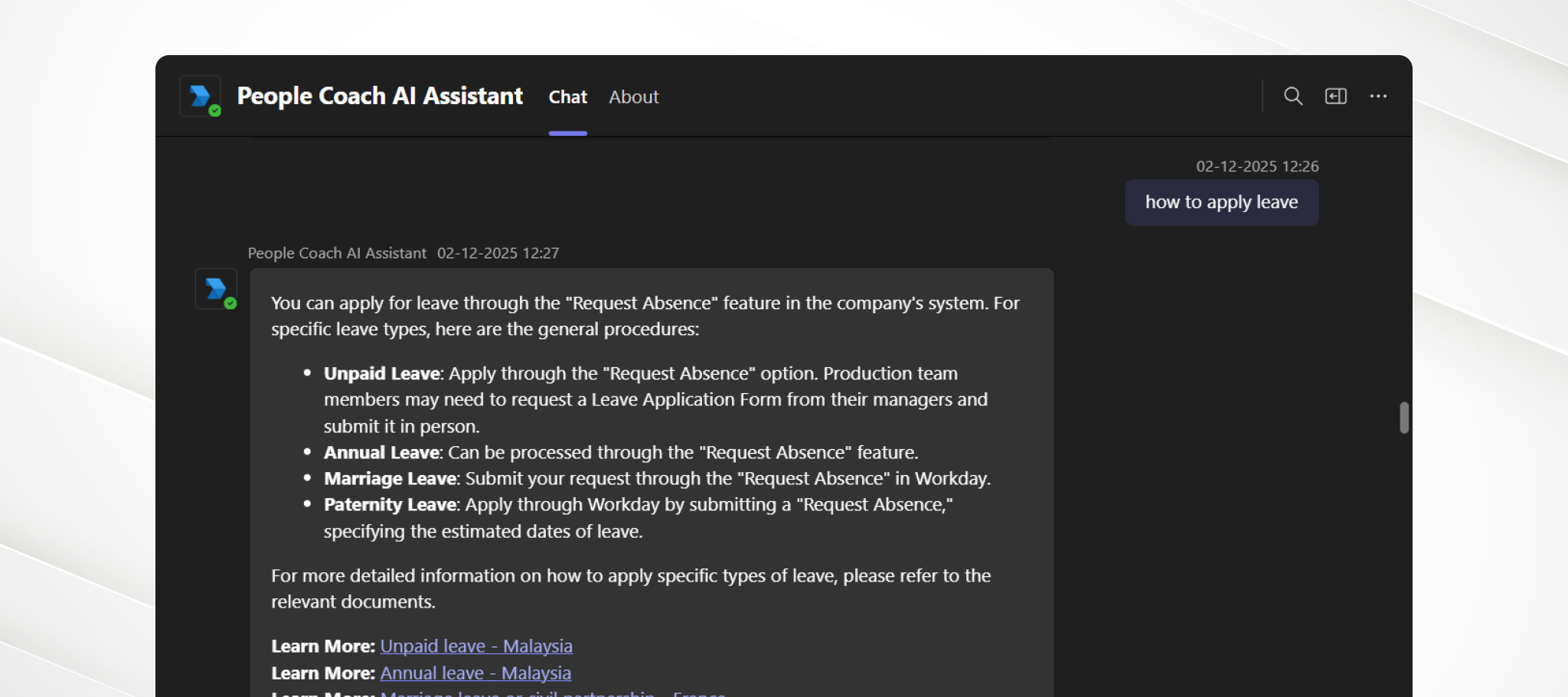Open the Marriage leave or civil partnership link
Viewport: 1568px width, 697px height.
click(552, 693)
